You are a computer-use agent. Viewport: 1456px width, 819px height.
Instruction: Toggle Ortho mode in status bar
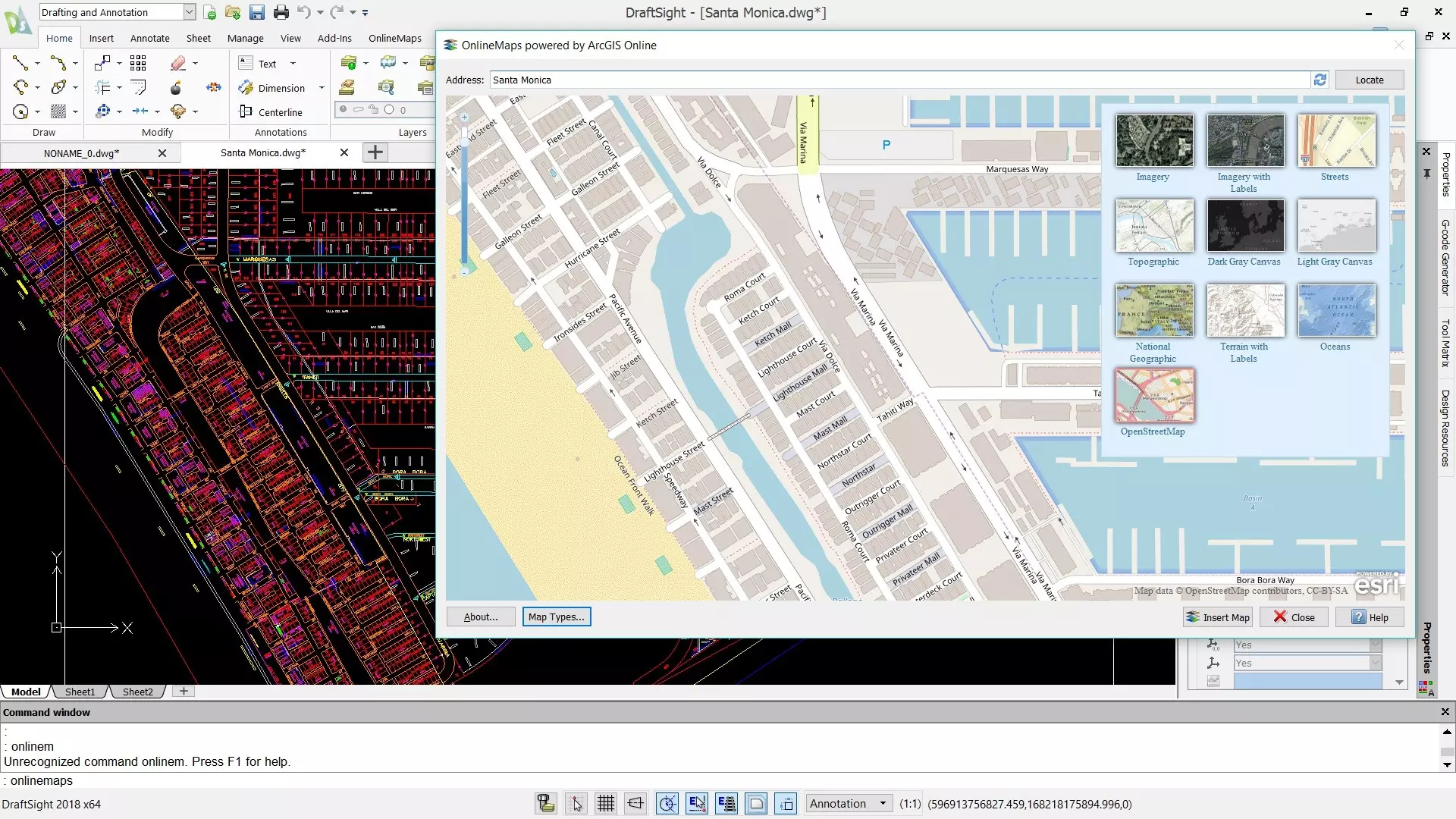tap(635, 803)
